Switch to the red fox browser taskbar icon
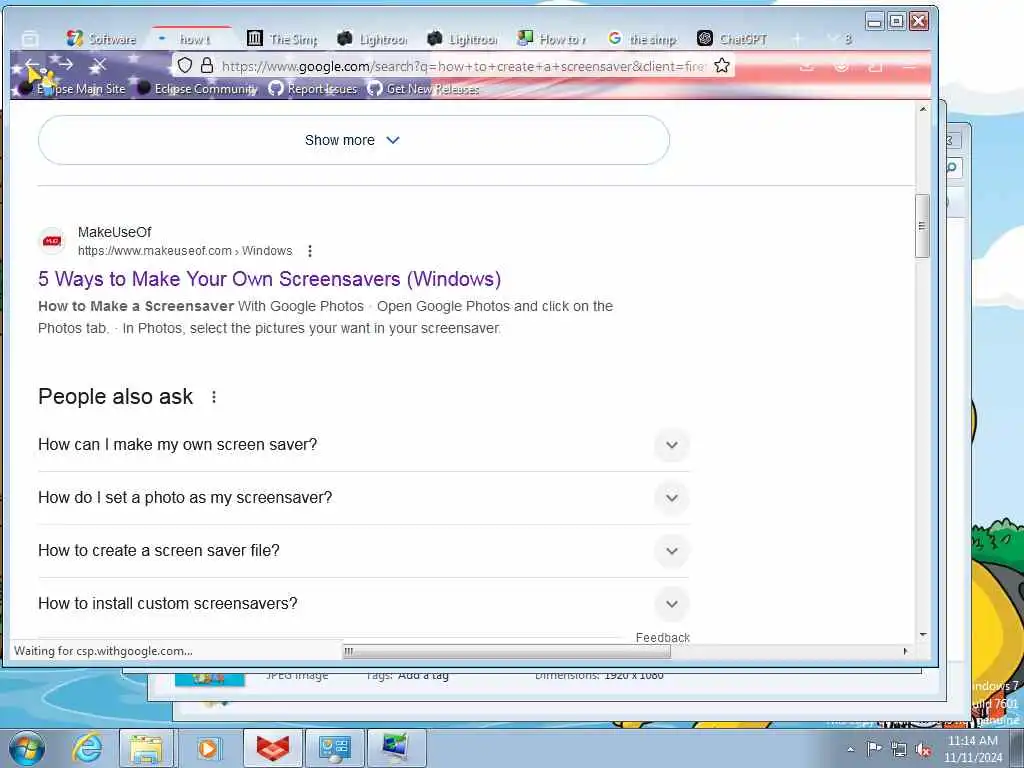 coord(272,749)
